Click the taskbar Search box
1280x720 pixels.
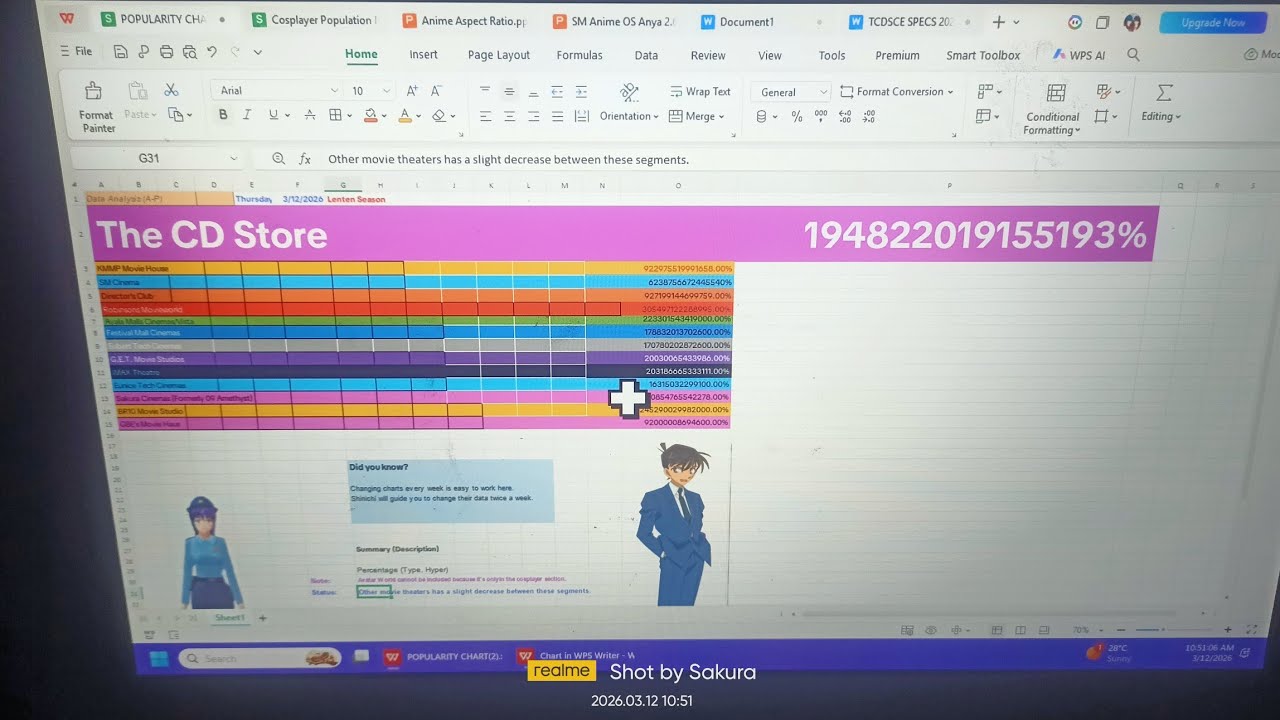(x=260, y=658)
